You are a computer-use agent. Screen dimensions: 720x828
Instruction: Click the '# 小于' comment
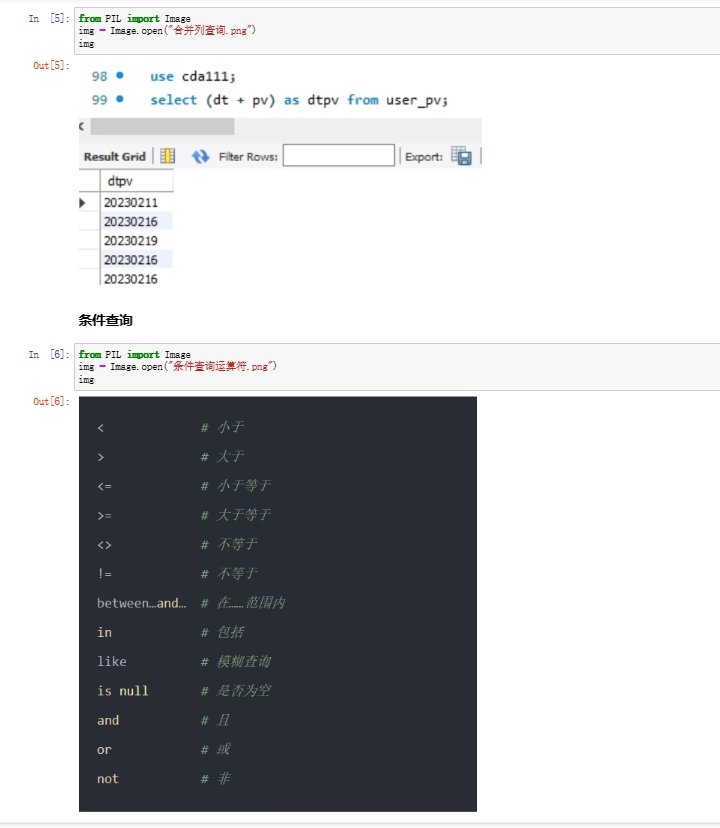pos(222,427)
